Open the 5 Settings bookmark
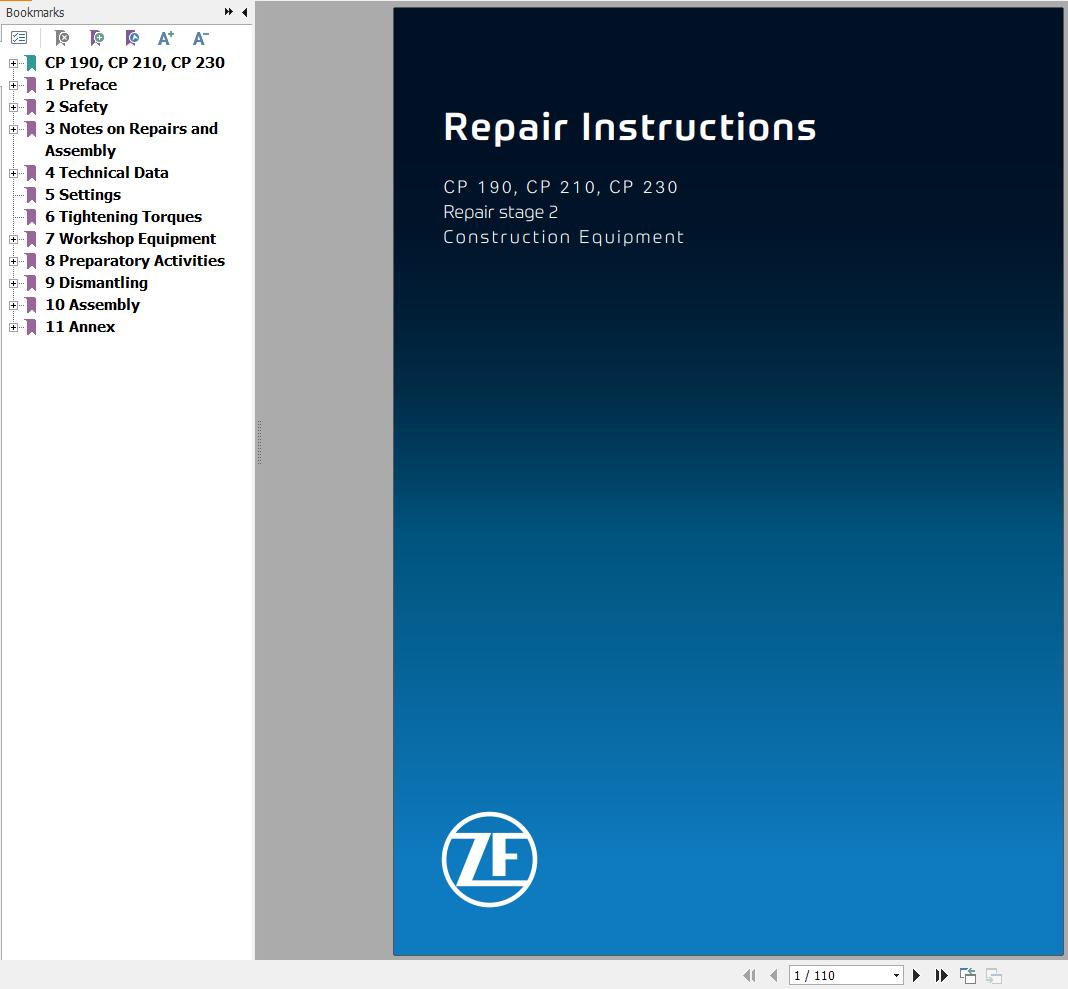 pyautogui.click(x=83, y=195)
